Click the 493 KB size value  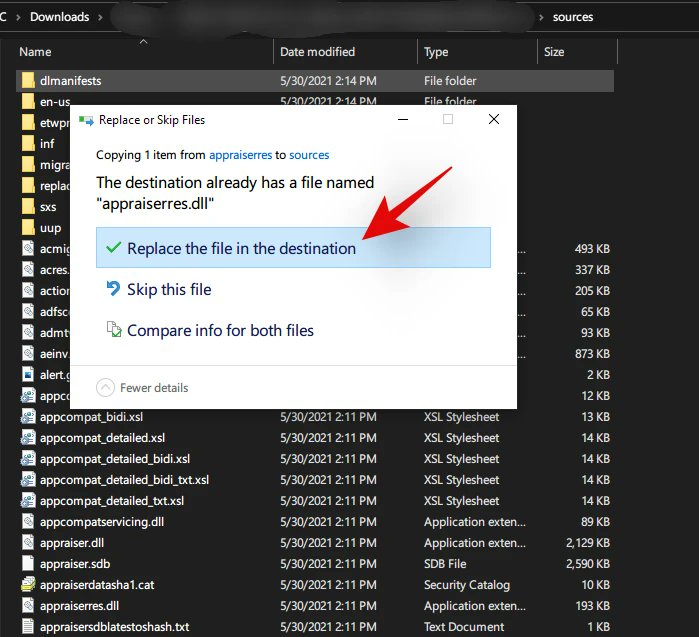tap(592, 248)
